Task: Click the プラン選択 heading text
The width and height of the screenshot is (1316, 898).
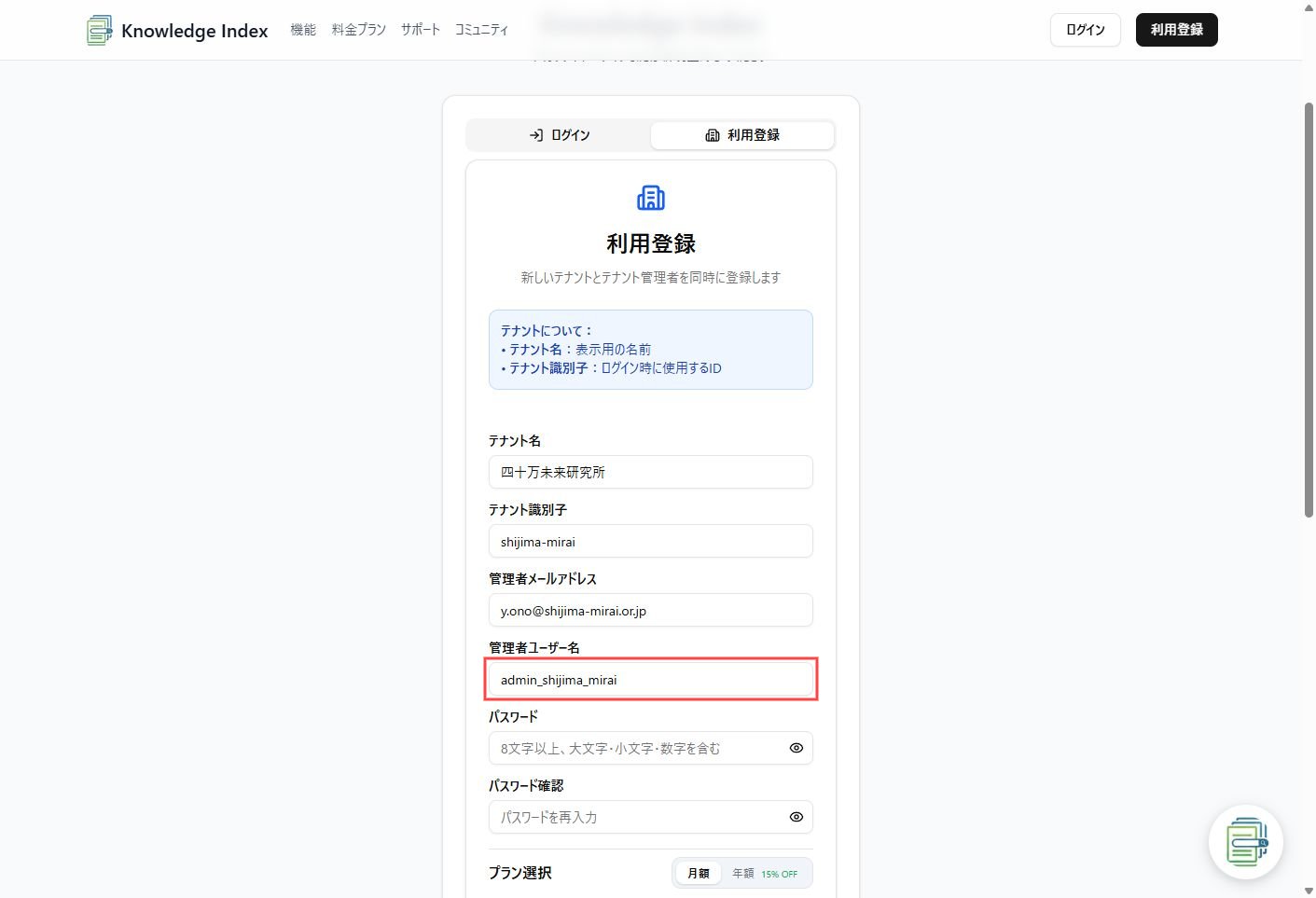Action: click(520, 873)
